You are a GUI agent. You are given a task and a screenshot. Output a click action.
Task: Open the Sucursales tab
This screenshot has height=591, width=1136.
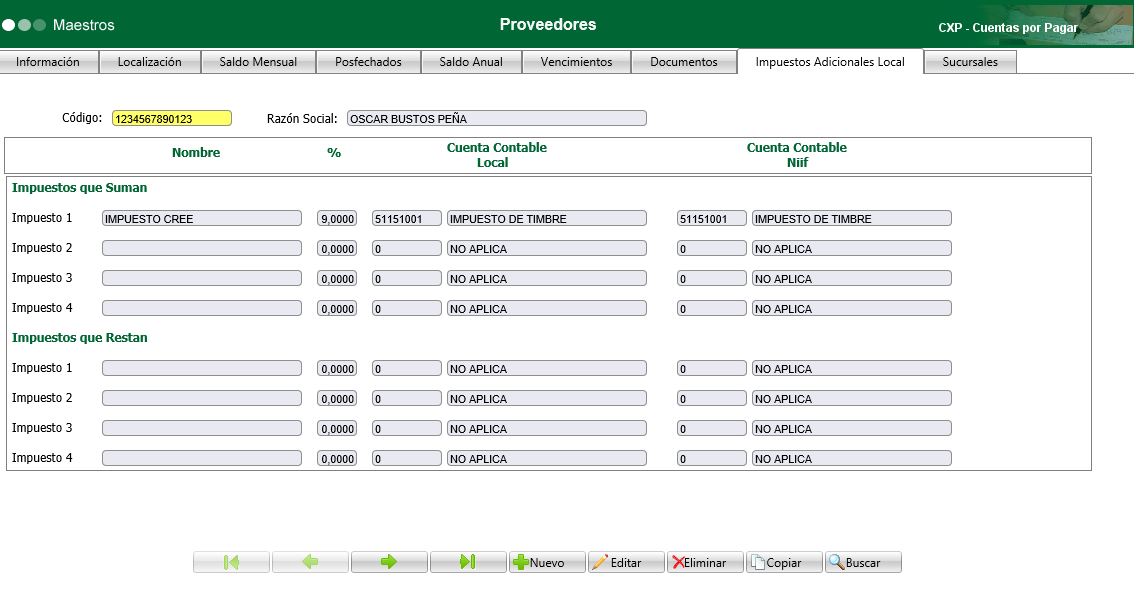[x=970, y=62]
